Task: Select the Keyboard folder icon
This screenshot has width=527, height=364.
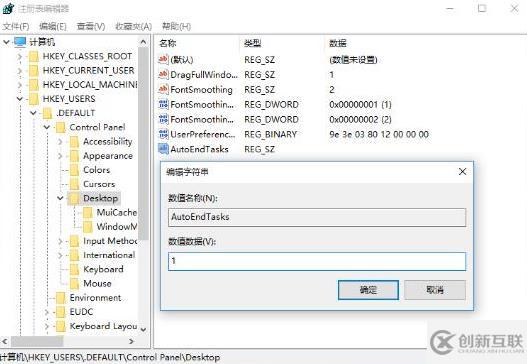Action: point(74,269)
